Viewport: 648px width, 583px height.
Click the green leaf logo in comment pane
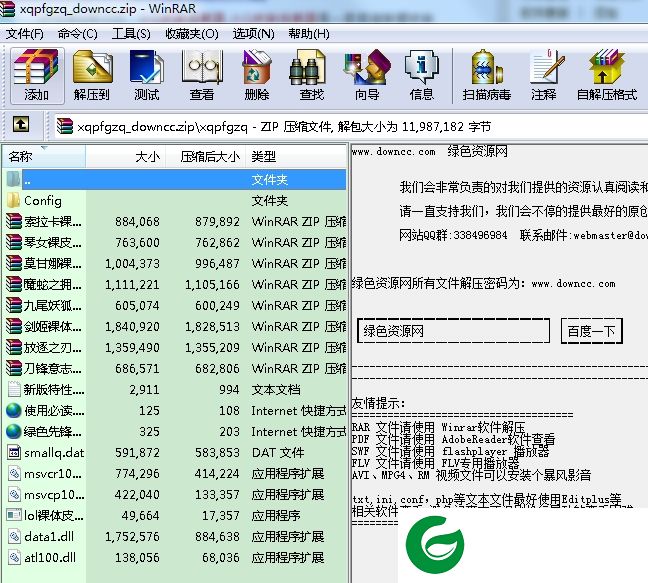[435, 544]
